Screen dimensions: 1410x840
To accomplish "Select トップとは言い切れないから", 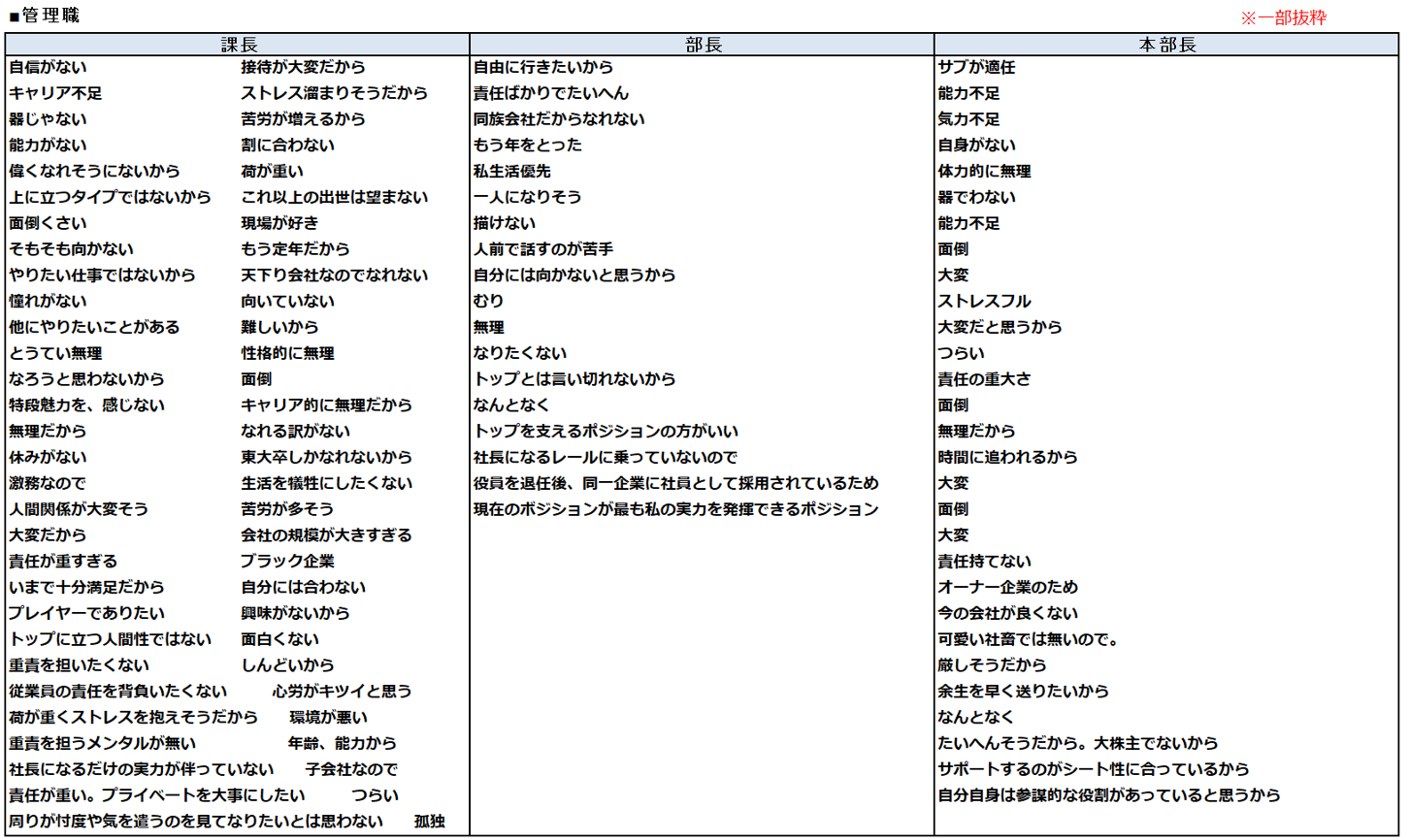I will pos(574,379).
